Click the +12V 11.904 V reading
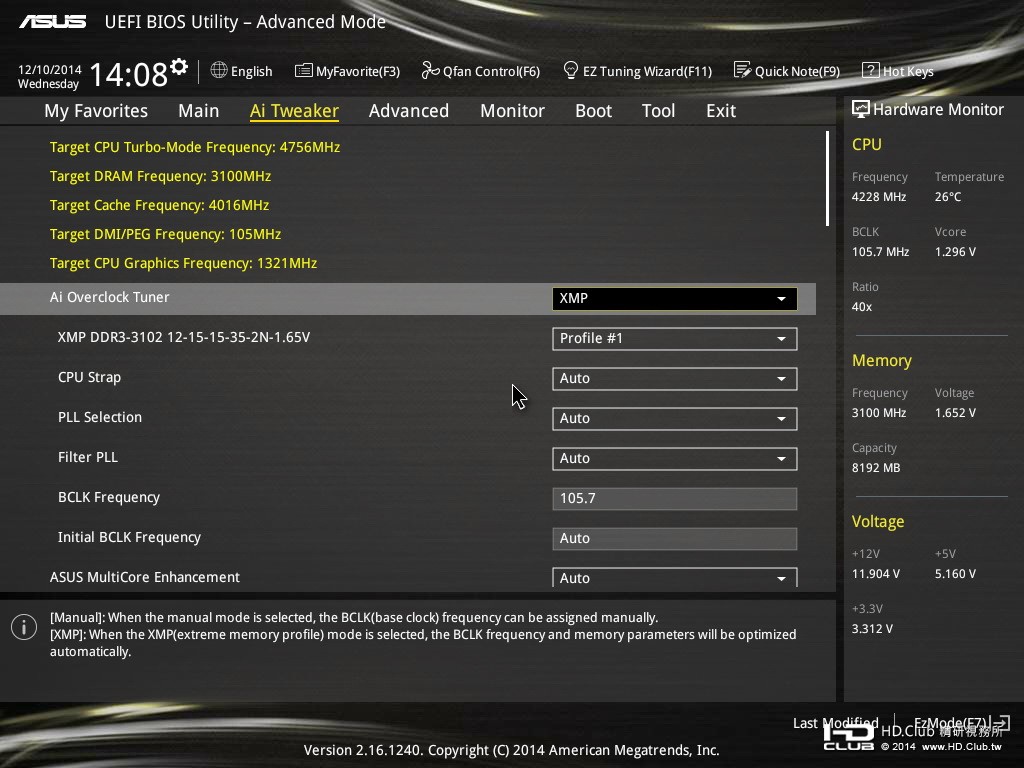This screenshot has height=768, width=1024. pyautogui.click(x=876, y=573)
